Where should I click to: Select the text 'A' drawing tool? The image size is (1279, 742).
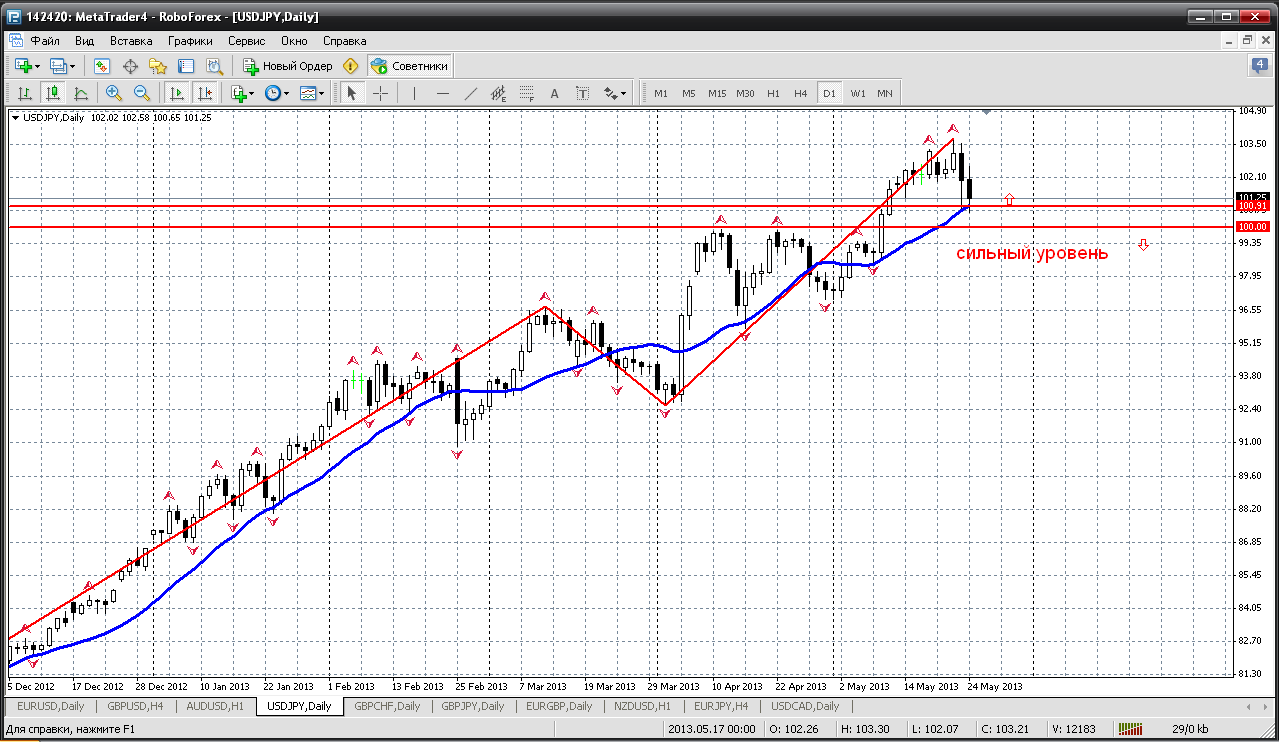tap(556, 93)
